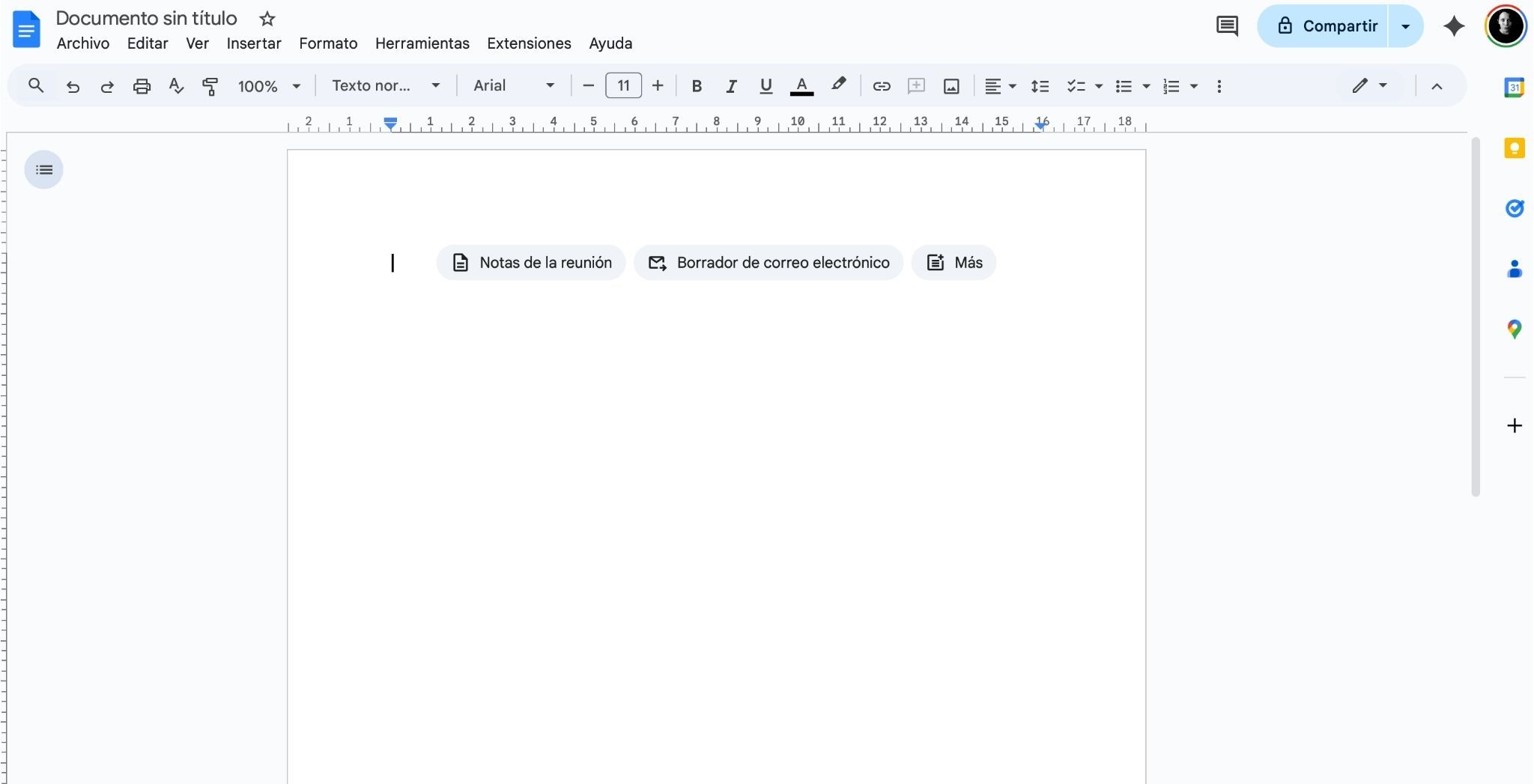Open Google Calendar side panel

pyautogui.click(x=1515, y=88)
